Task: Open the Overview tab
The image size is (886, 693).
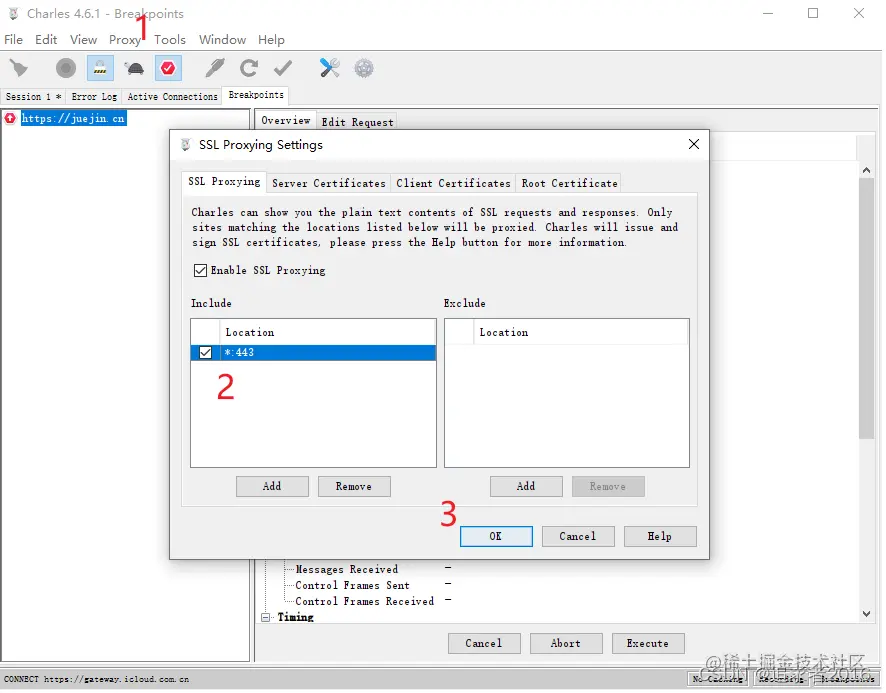Action: (285, 120)
